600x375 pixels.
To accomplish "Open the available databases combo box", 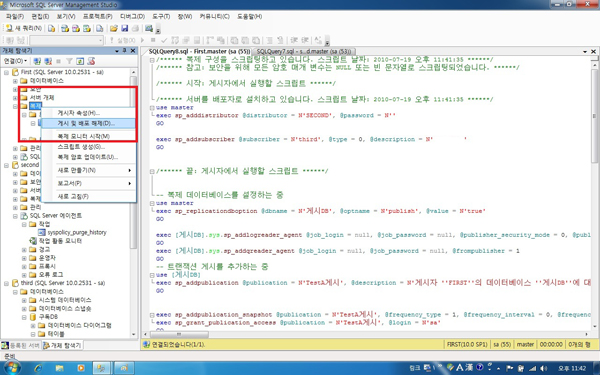I will 67,40.
